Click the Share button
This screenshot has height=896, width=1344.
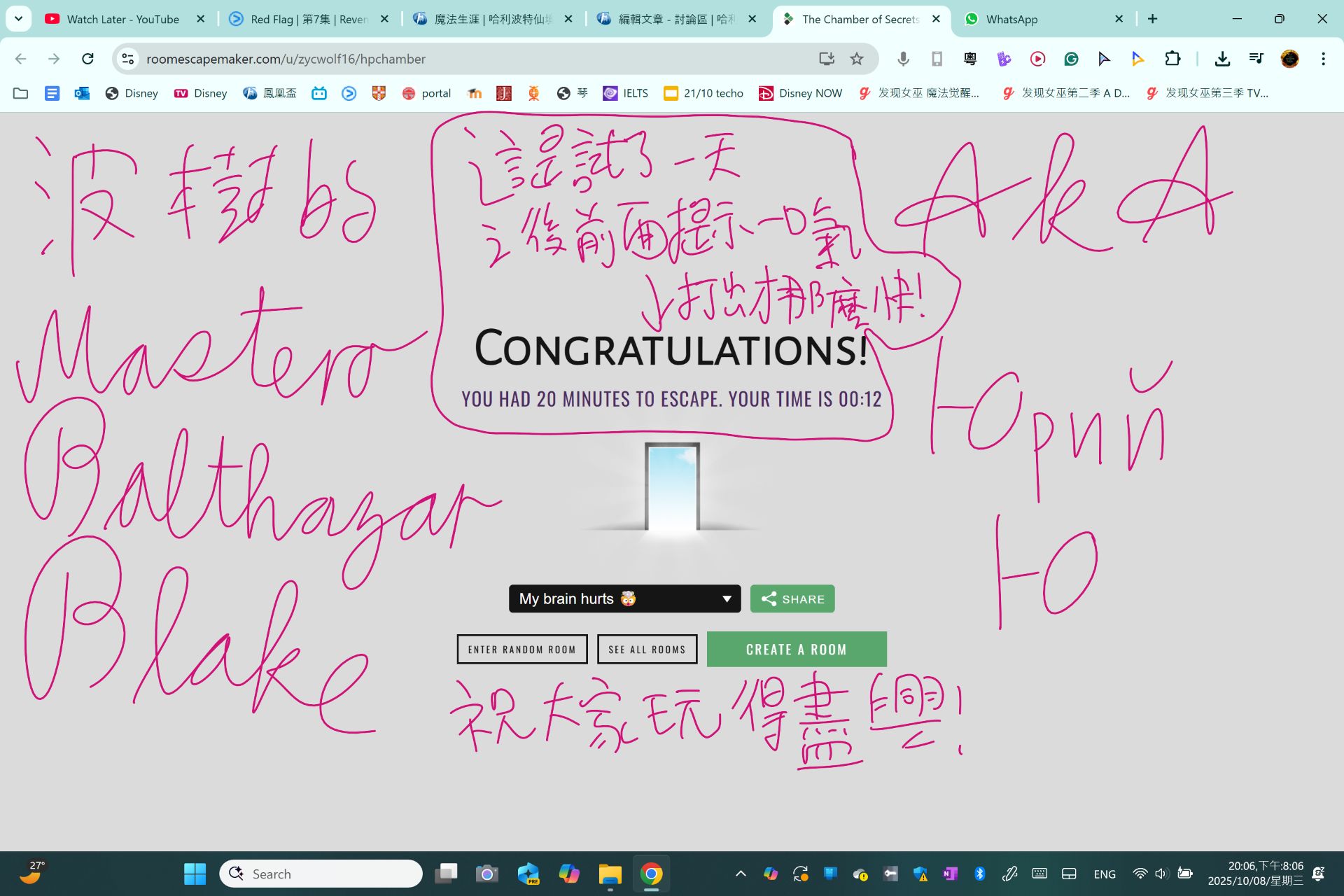[x=792, y=598]
